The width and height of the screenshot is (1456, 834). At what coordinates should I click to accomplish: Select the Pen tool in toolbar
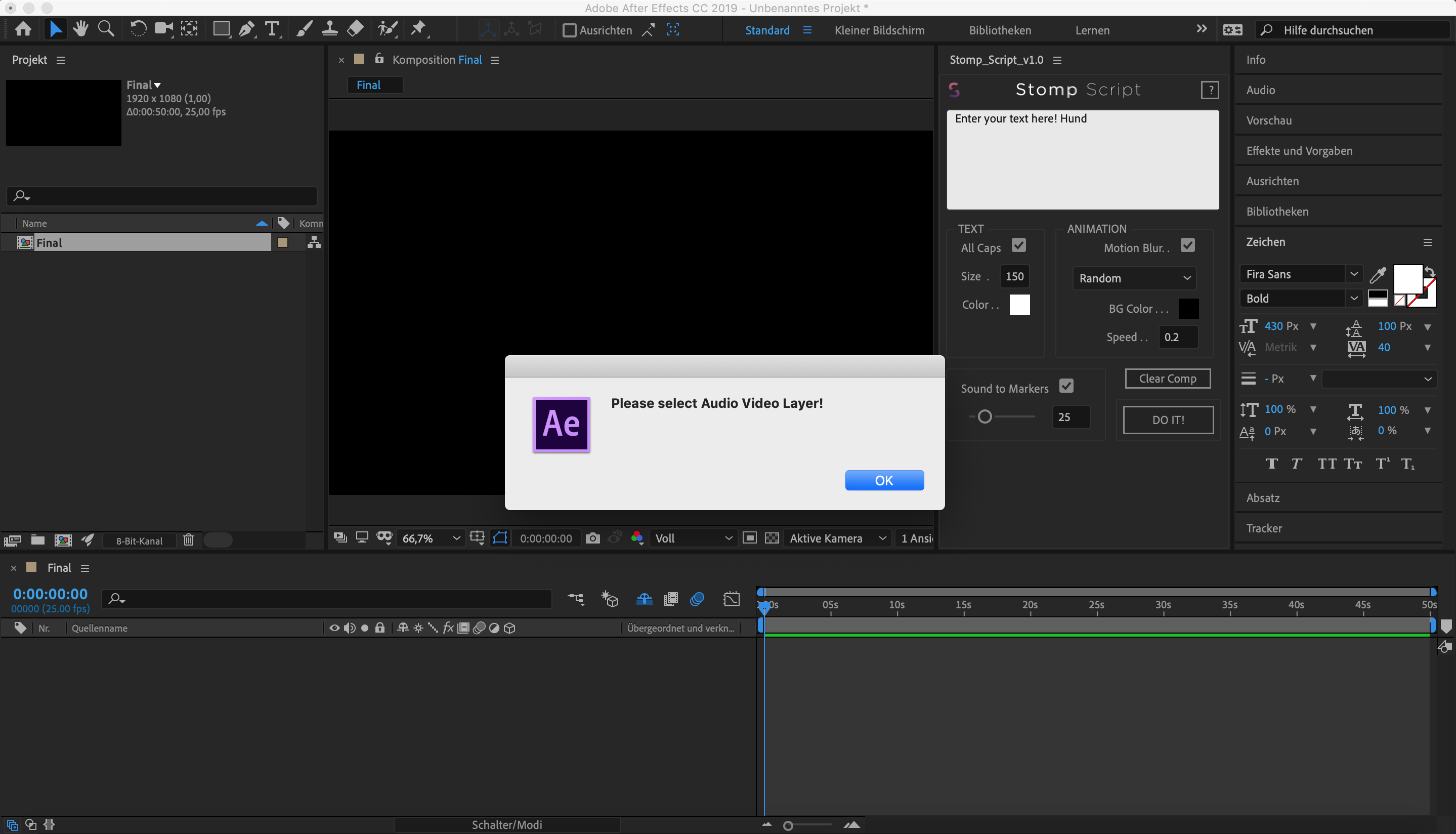point(247,29)
